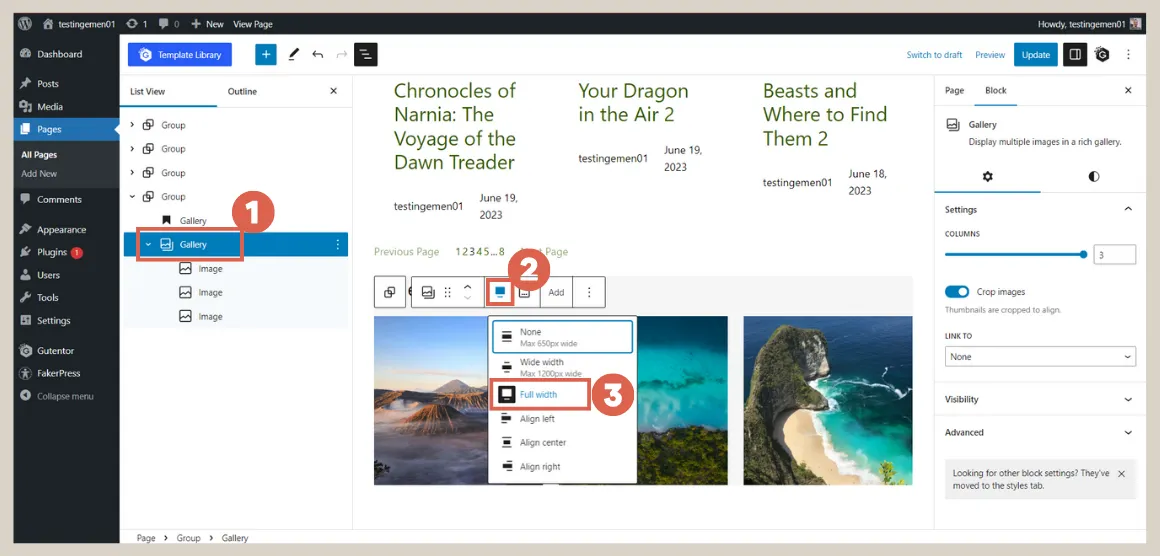The image size is (1160, 556).
Task: Expand the third Group in List View
Action: [132, 172]
